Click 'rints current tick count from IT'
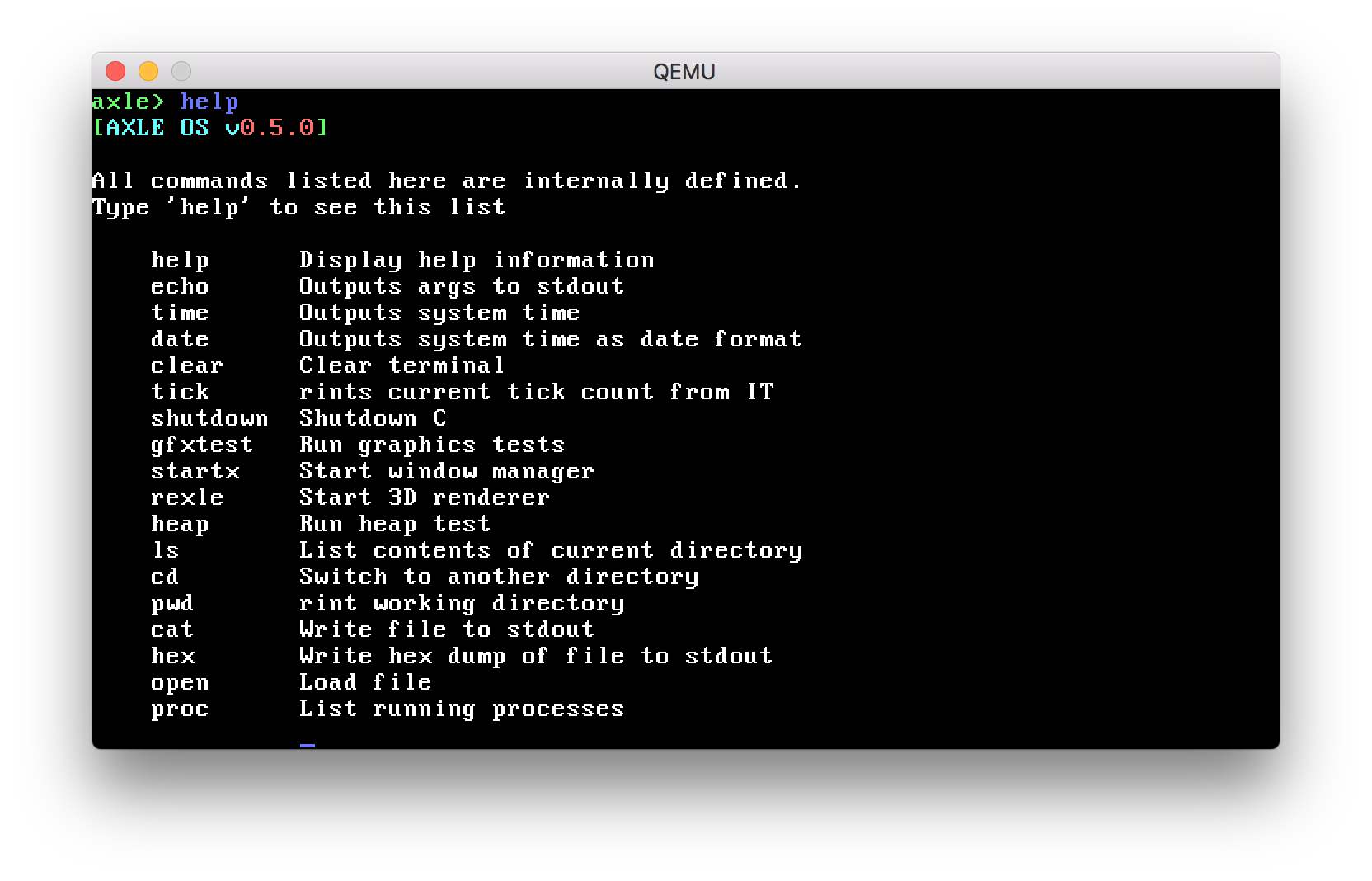This screenshot has height=881, width=1372. click(x=536, y=392)
